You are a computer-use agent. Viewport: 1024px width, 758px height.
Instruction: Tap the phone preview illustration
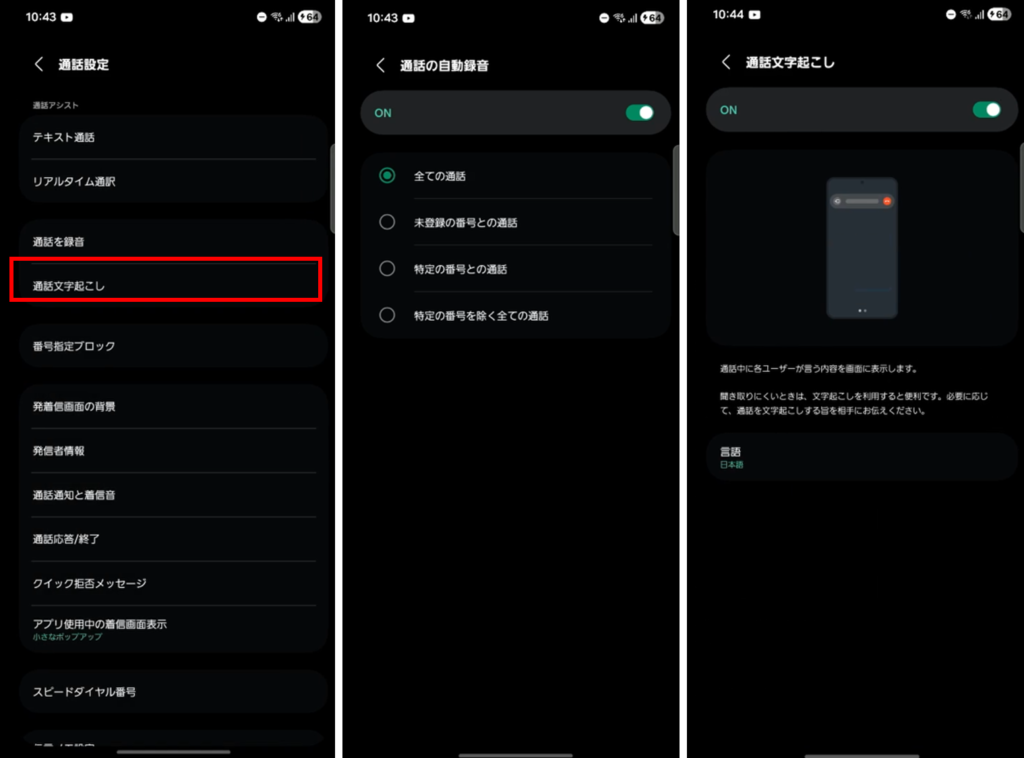click(x=862, y=247)
